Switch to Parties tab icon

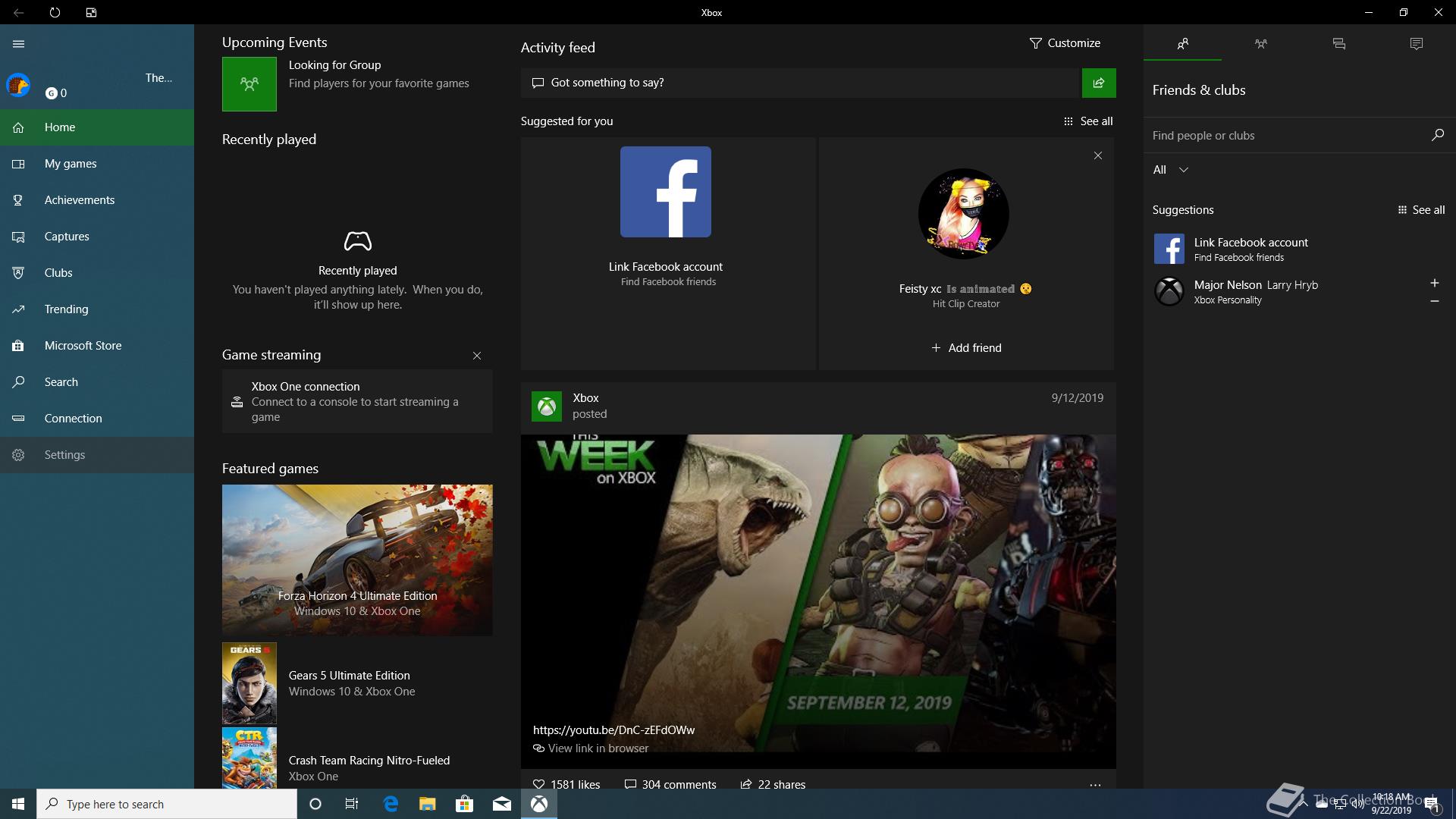click(1260, 43)
